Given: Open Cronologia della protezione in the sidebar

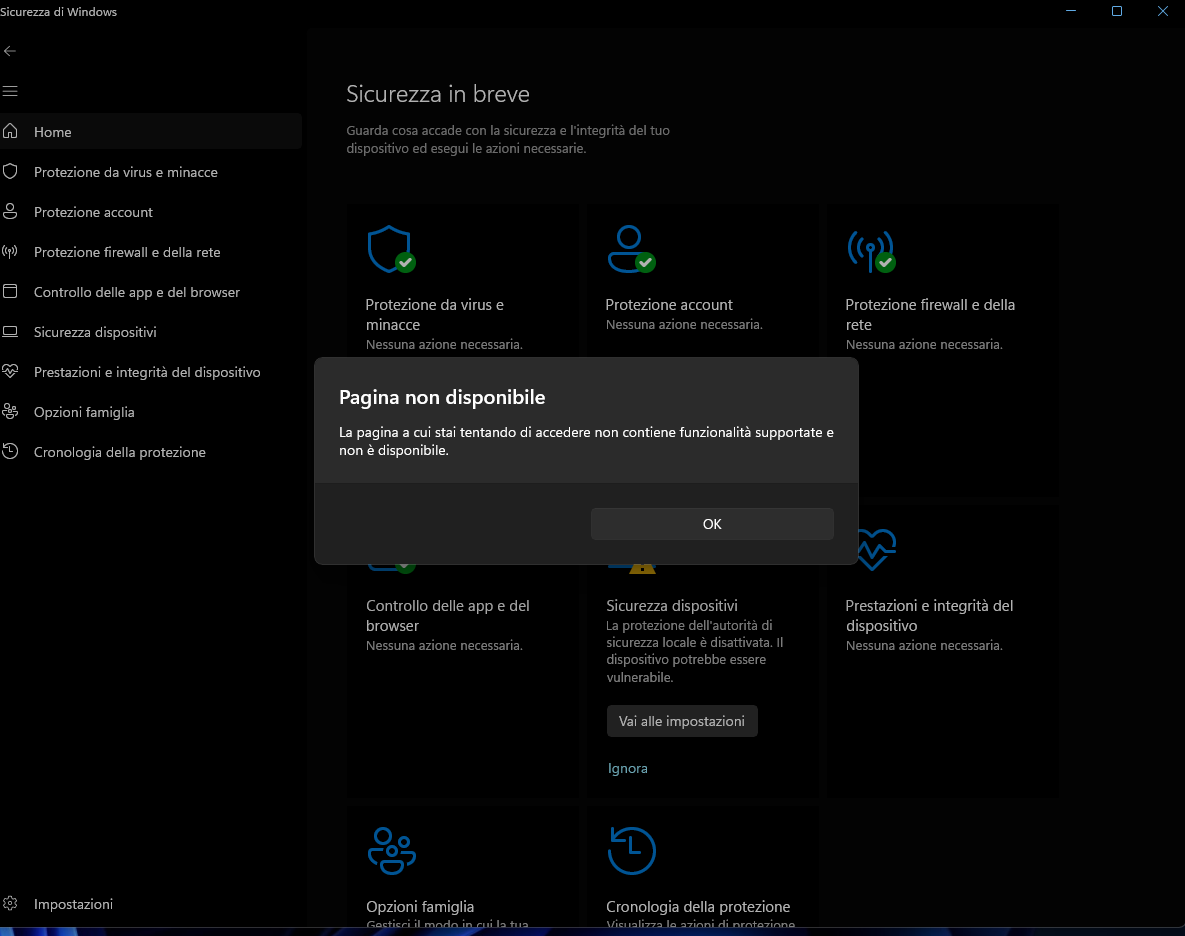Looking at the screenshot, I should (x=119, y=453).
